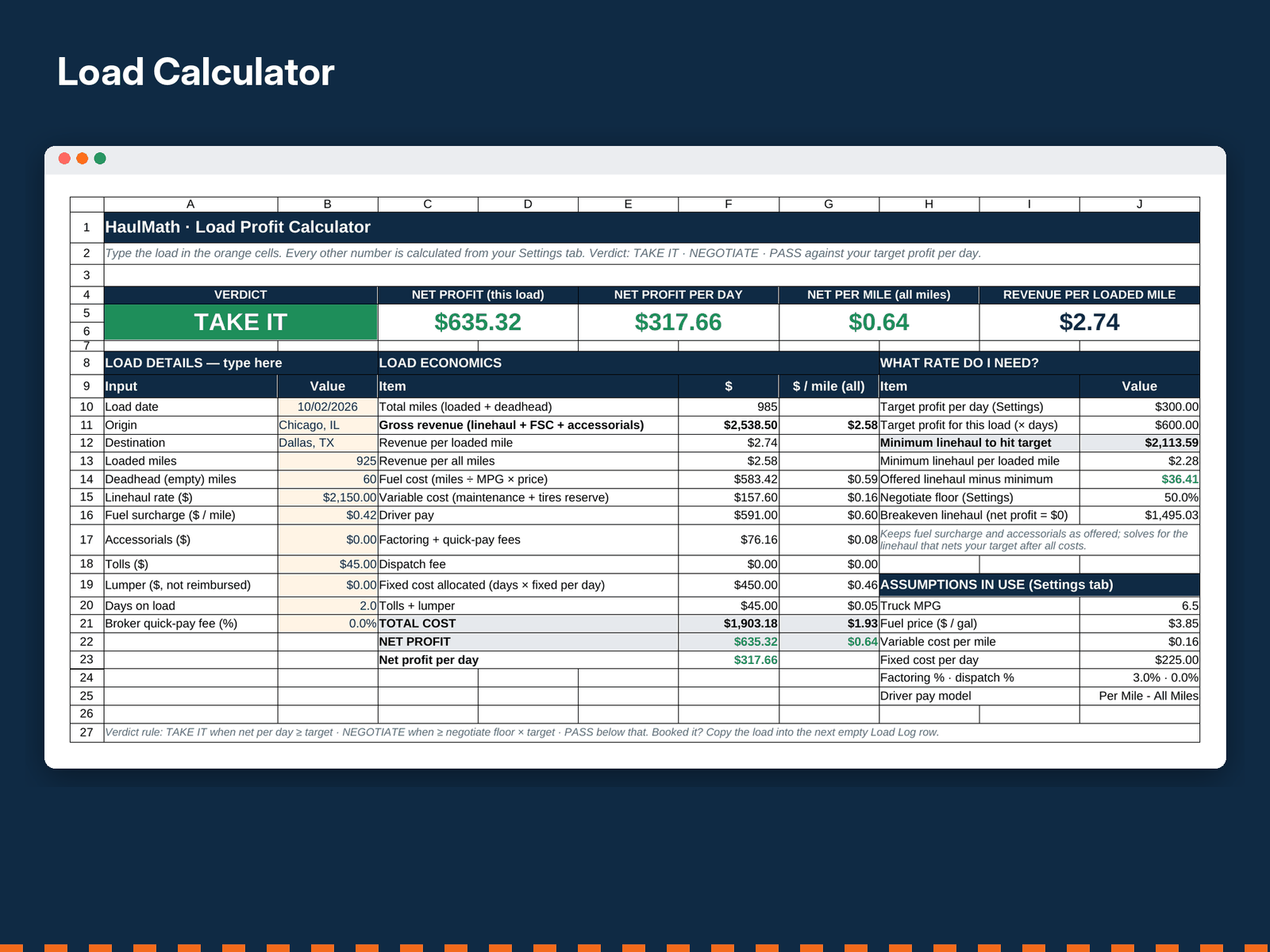The height and width of the screenshot is (952, 1270).
Task: Select the TAKE IT verdict cell
Action: point(241,322)
